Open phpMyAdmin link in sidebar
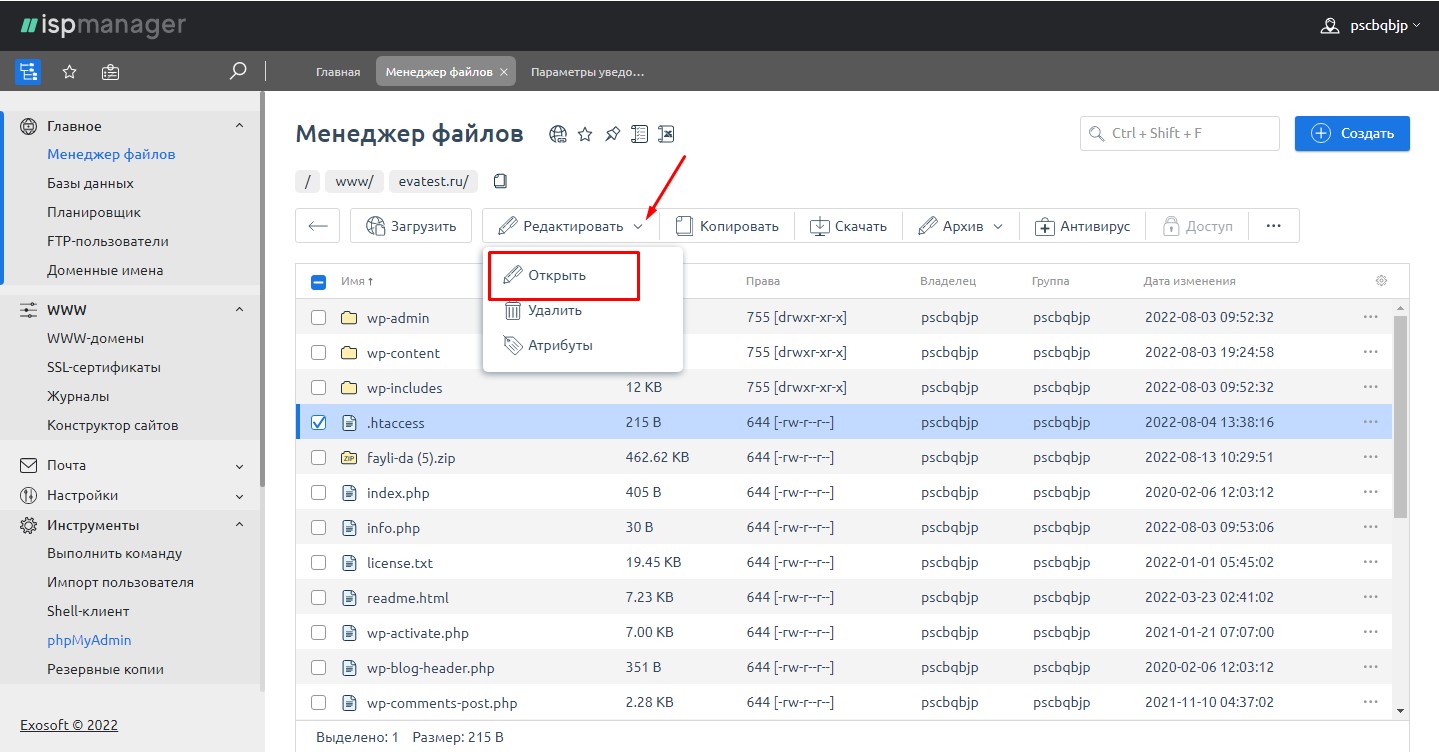The height and width of the screenshot is (752, 1439). (x=89, y=640)
